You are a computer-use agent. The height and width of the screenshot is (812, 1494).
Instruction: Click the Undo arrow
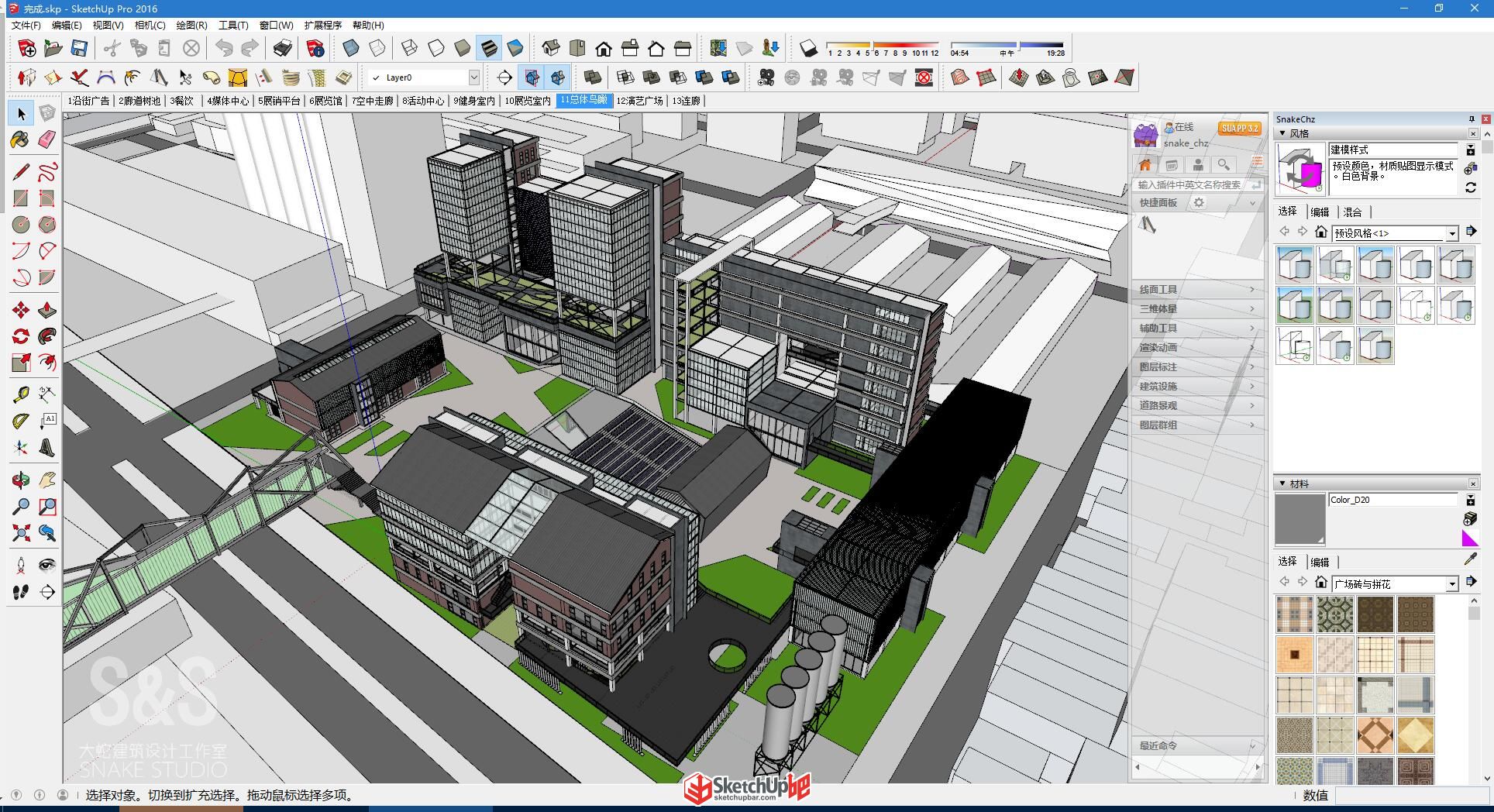click(224, 49)
